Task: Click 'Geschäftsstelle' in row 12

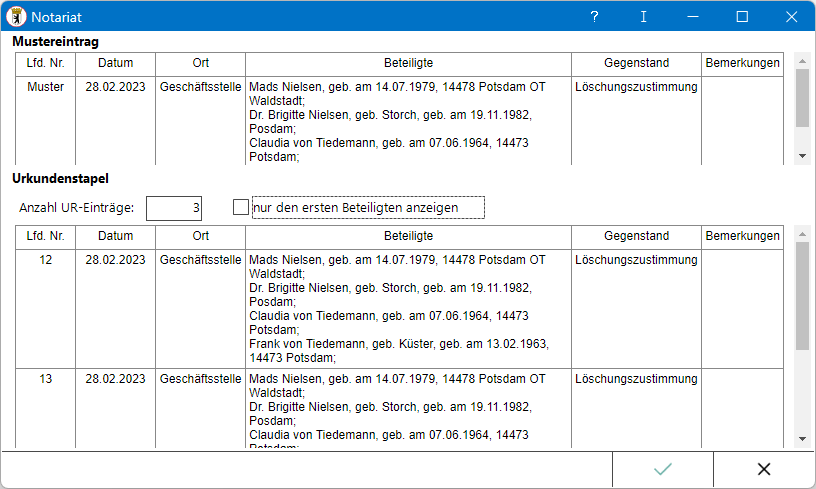Action: [200, 260]
